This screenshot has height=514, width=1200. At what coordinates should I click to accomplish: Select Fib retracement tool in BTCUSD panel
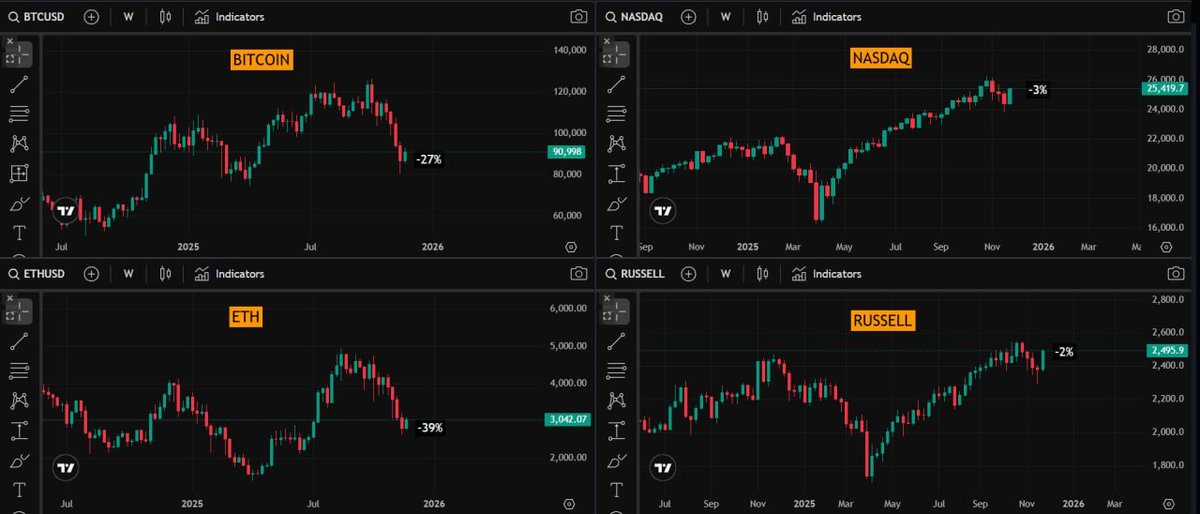[19, 114]
